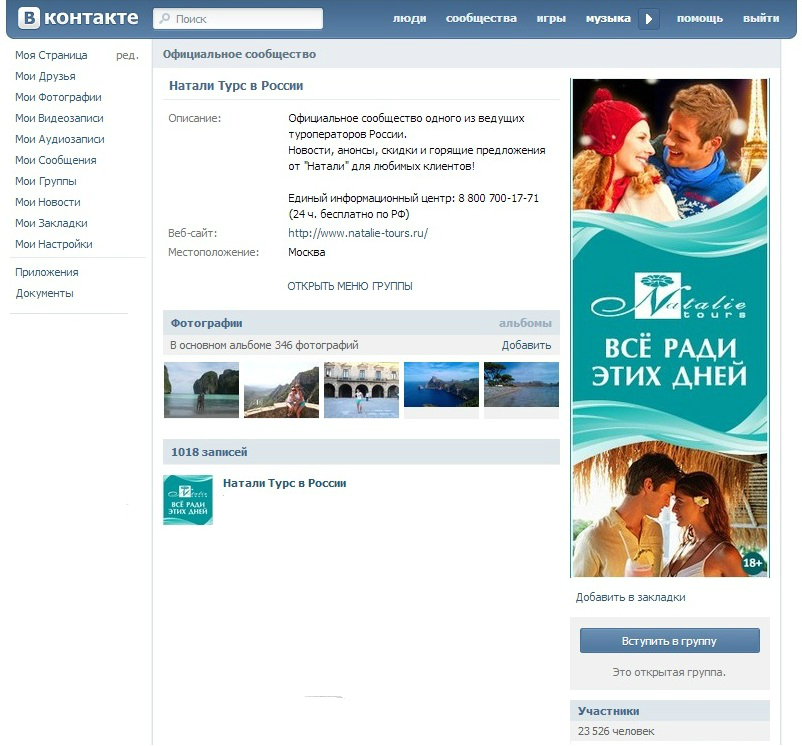Click the Вступить в группу button
802x746 pixels.
[670, 641]
